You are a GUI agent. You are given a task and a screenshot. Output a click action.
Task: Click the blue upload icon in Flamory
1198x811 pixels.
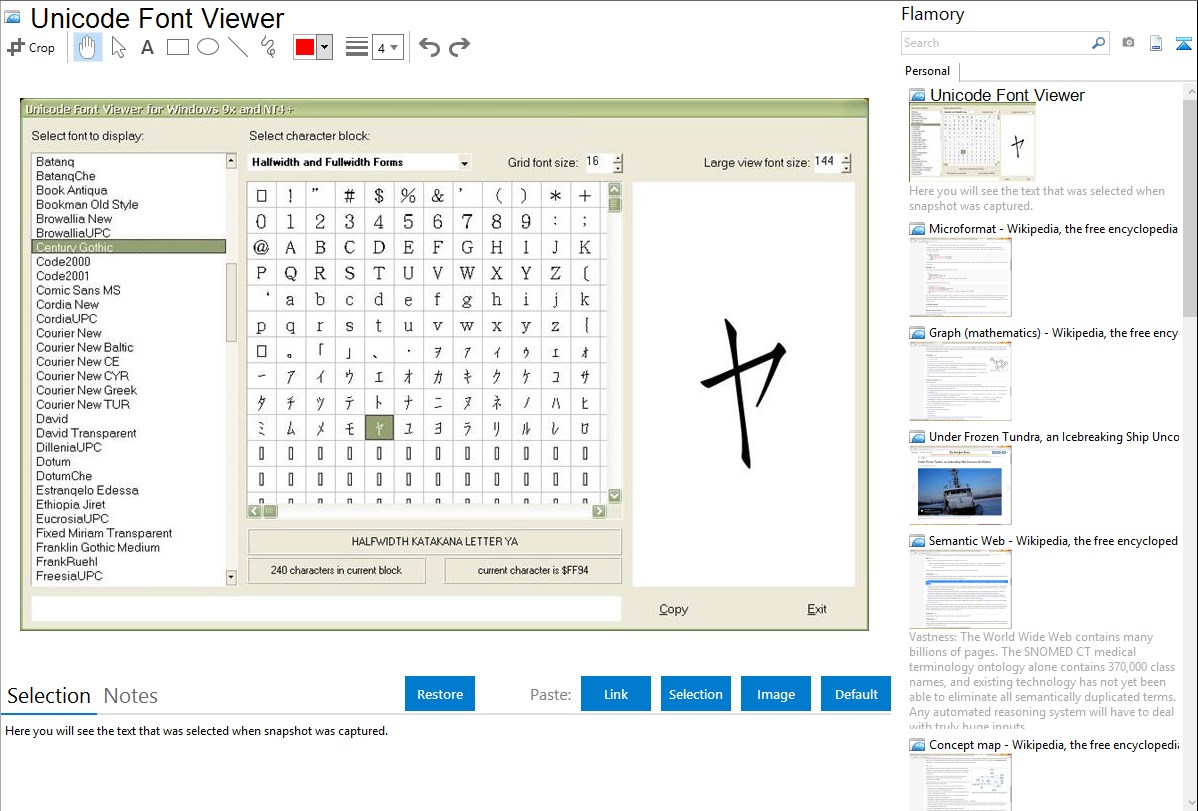pyautogui.click(x=1183, y=43)
